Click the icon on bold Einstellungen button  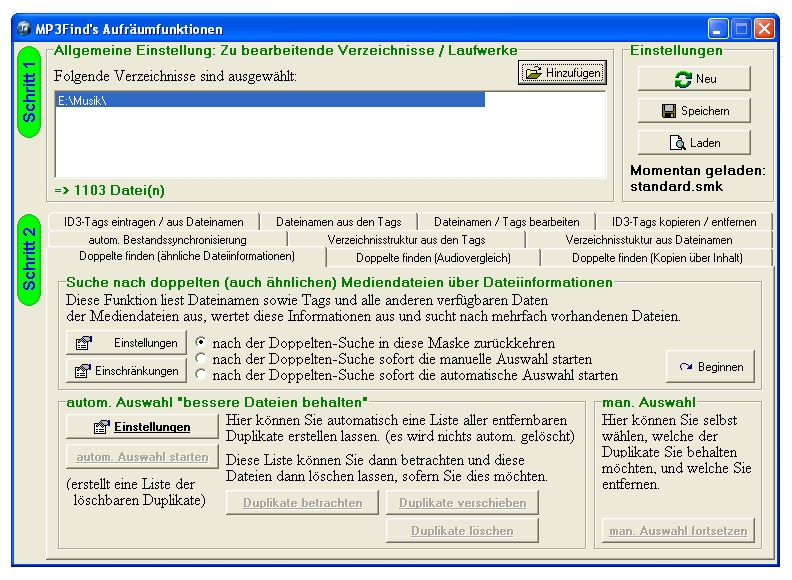(x=101, y=427)
